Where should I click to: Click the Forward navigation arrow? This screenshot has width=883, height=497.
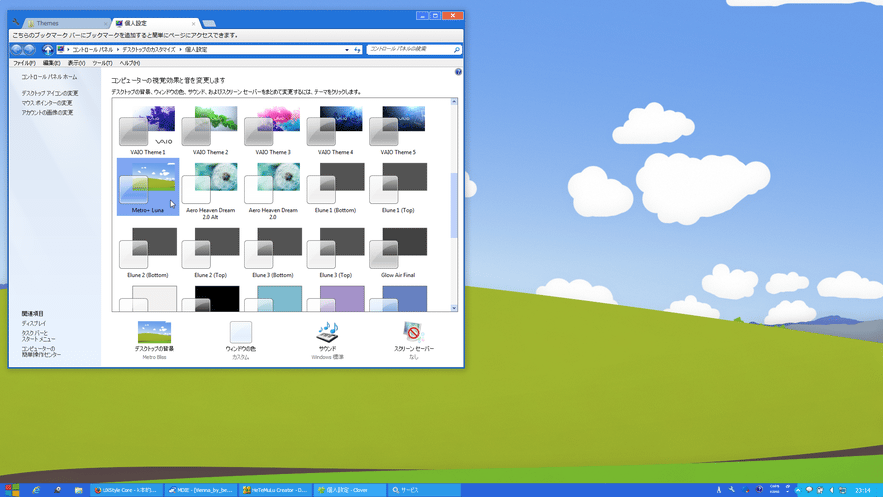tap(30, 50)
